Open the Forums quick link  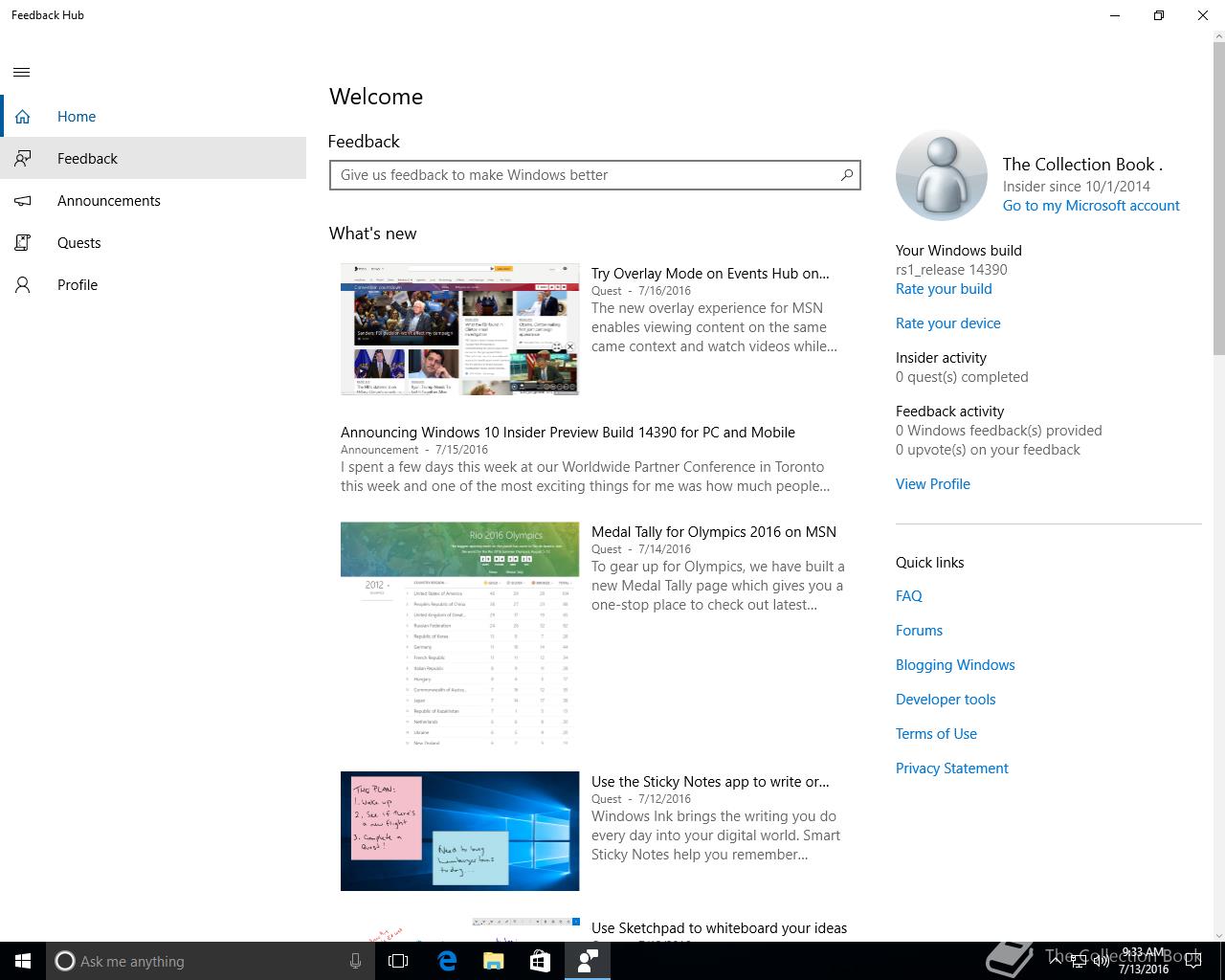[919, 631]
